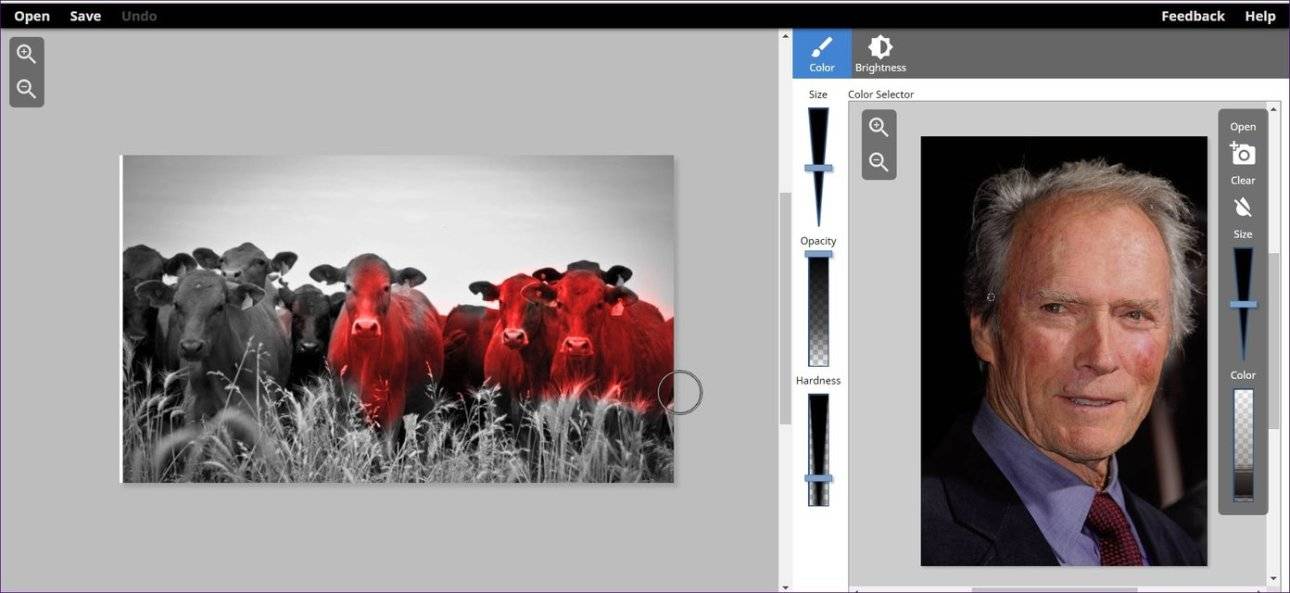Click the Color Selector vertical scrollbar
This screenshot has height=593, width=1290.
1273,340
